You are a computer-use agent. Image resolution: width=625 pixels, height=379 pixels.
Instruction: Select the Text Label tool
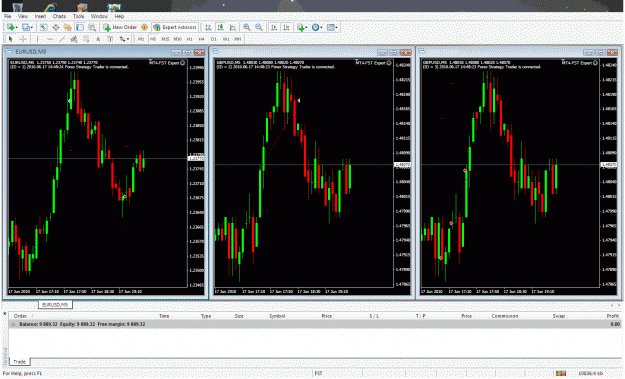110,39
